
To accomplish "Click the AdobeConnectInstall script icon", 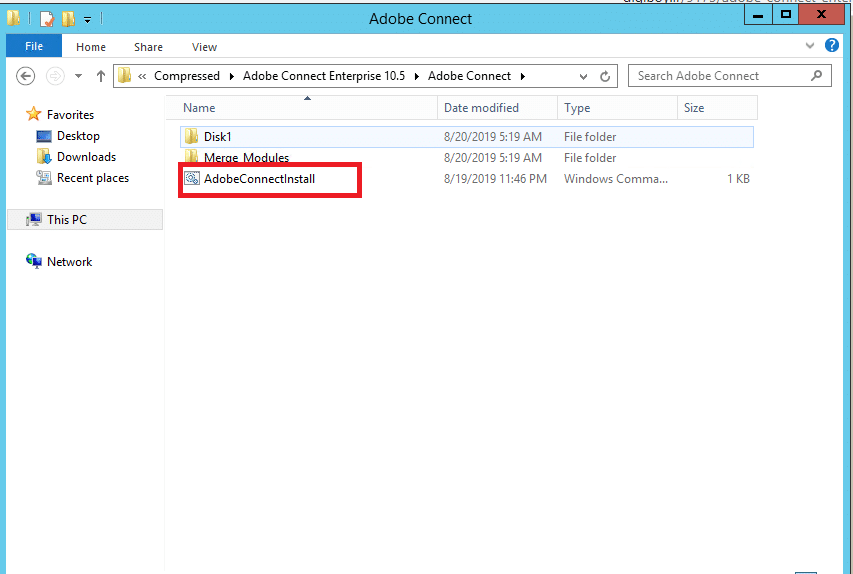I will [x=191, y=178].
